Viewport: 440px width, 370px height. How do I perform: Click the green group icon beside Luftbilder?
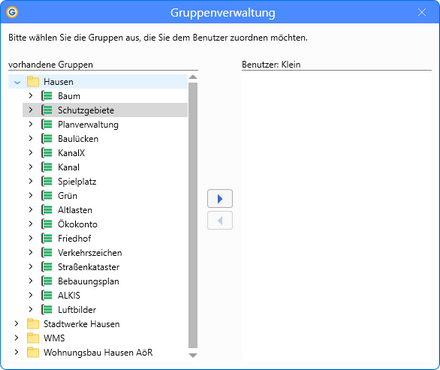(47, 310)
